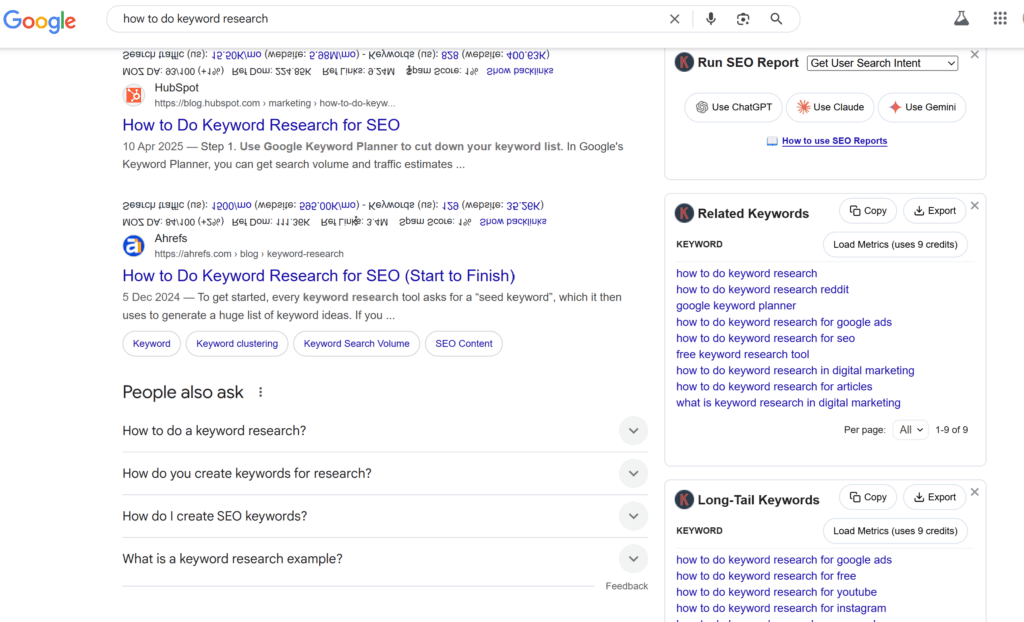Click the Google logo
Viewport: 1024px width, 622px height.
[x=40, y=20]
